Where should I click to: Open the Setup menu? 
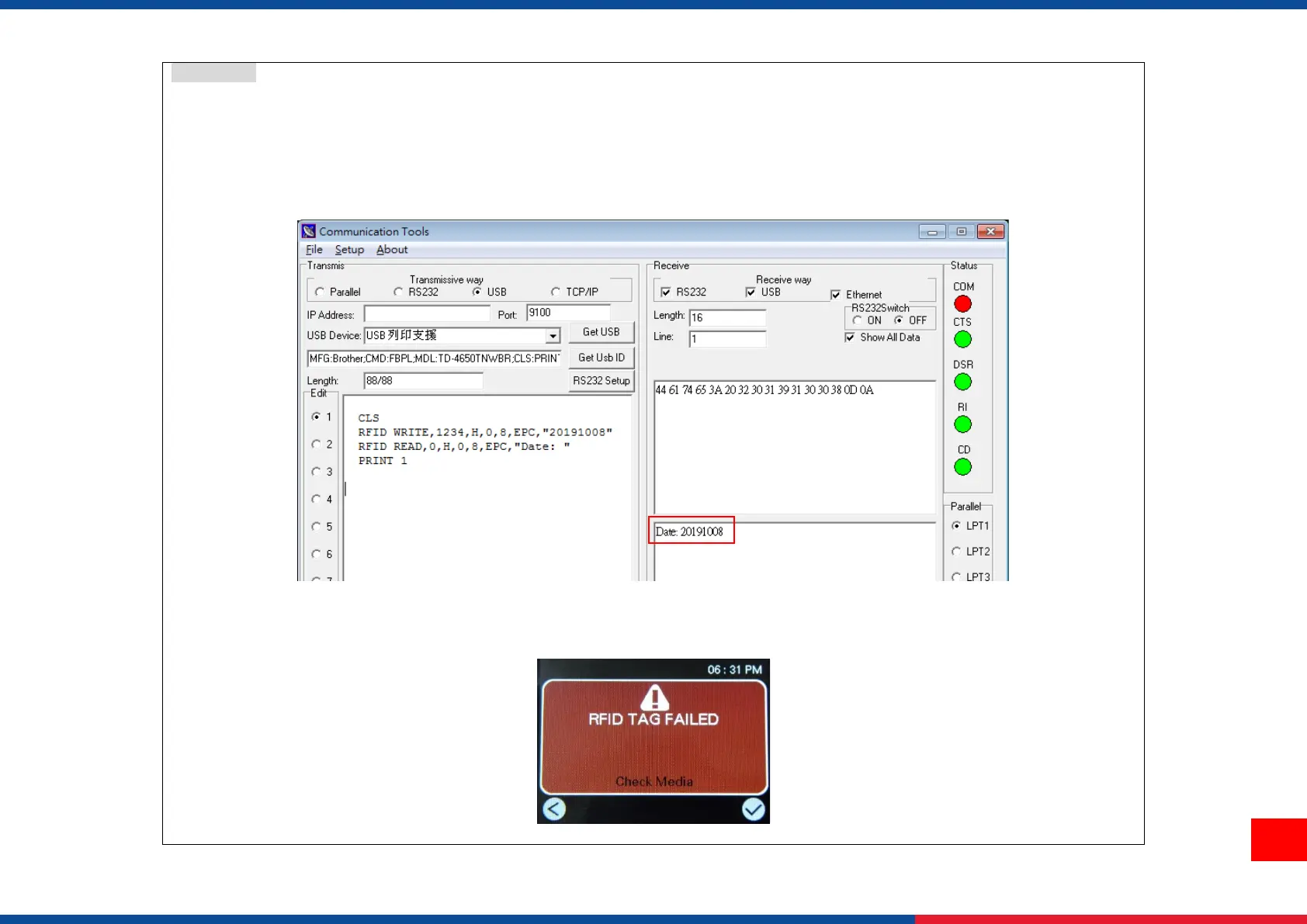pyautogui.click(x=349, y=250)
